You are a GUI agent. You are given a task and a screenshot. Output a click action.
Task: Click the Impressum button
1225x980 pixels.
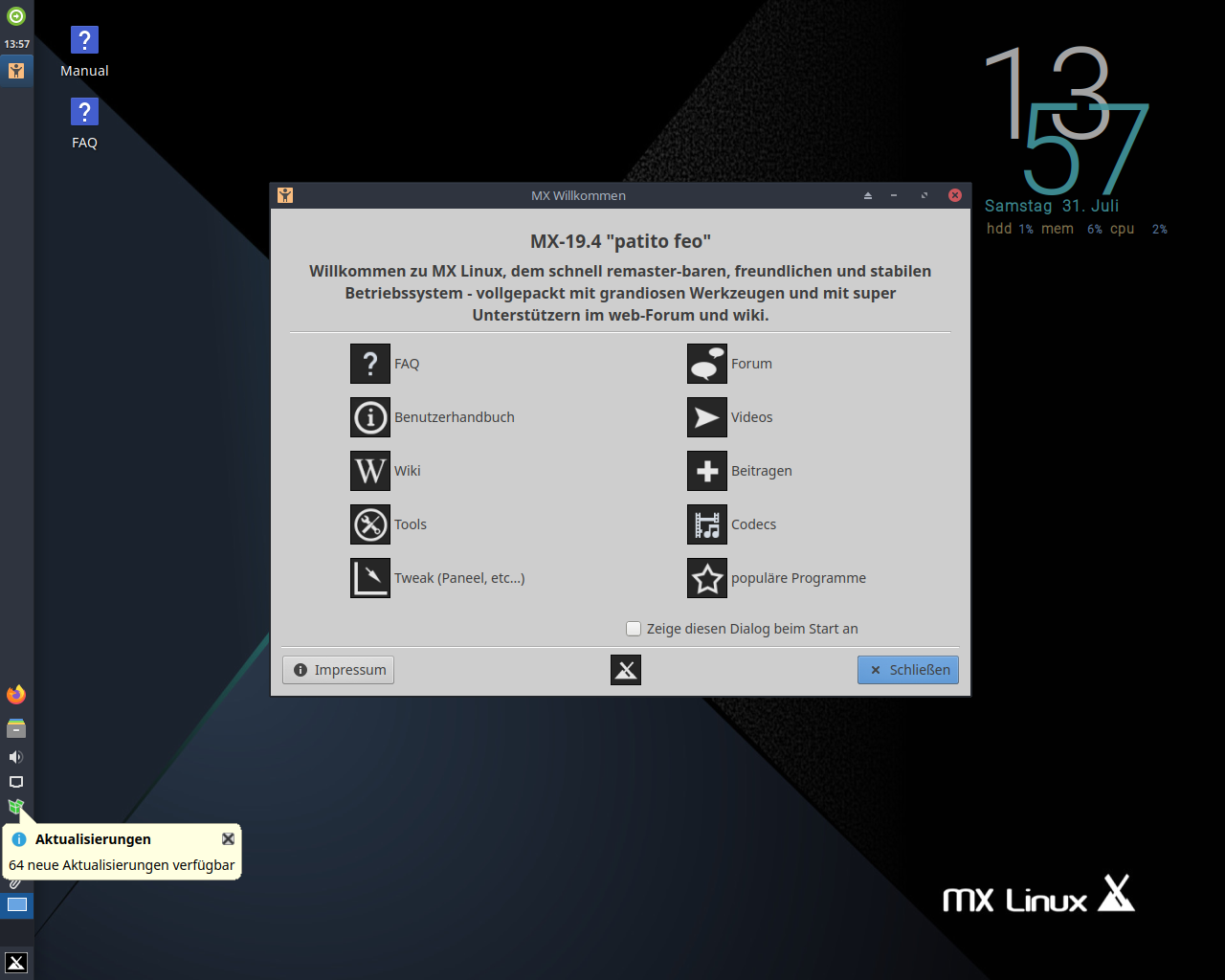[339, 670]
